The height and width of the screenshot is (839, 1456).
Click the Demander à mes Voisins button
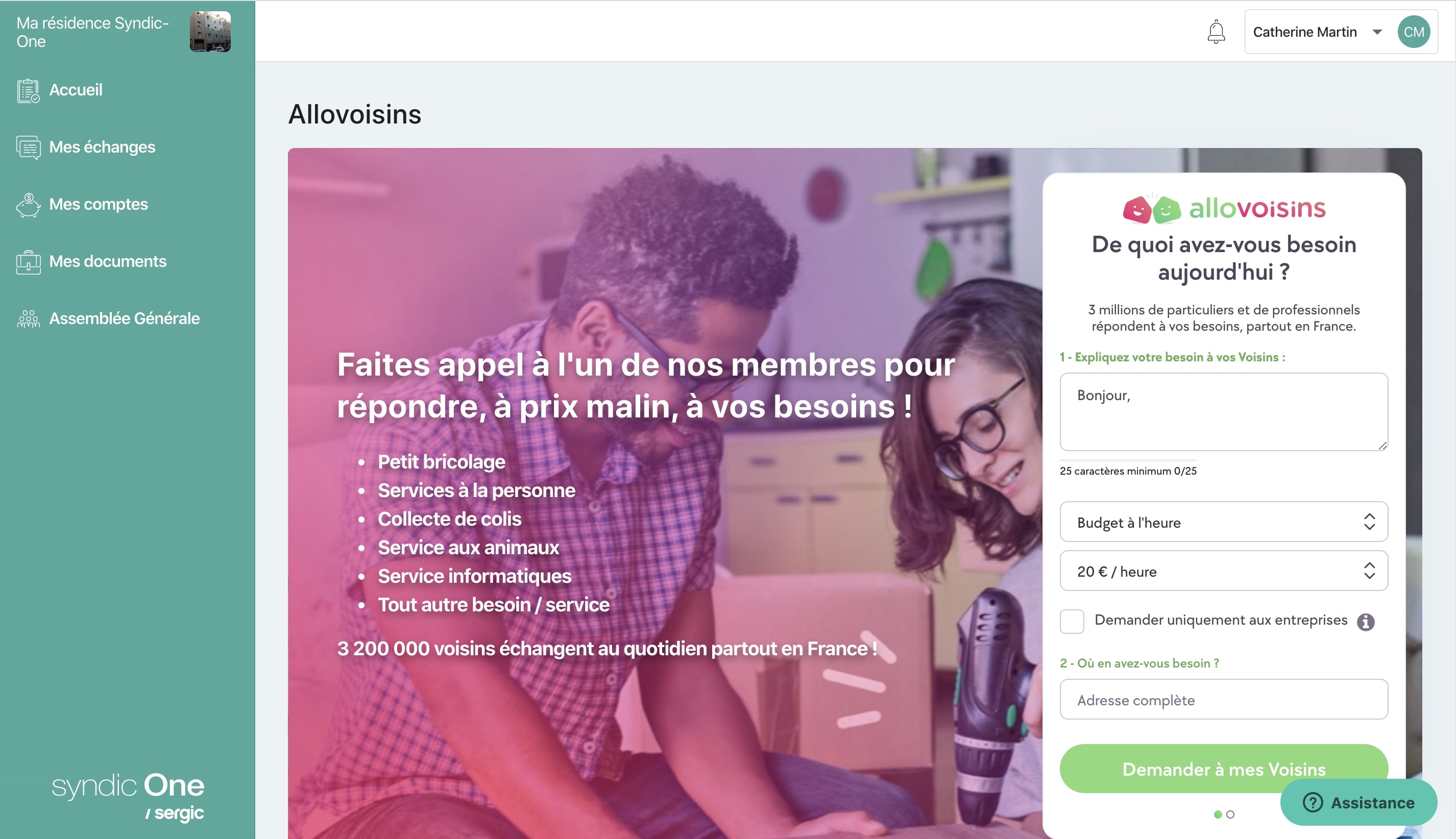coord(1223,769)
